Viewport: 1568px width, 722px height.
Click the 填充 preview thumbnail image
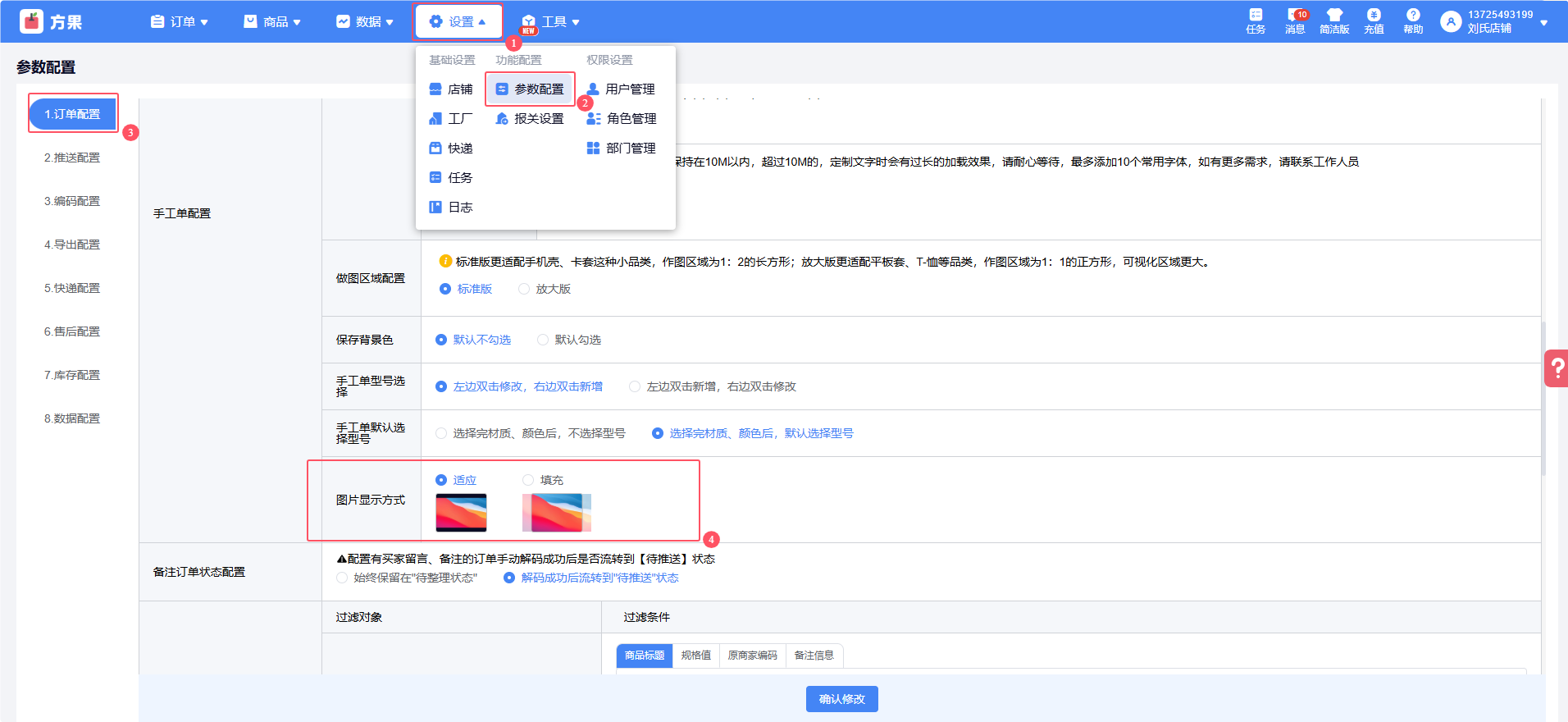pyautogui.click(x=557, y=513)
